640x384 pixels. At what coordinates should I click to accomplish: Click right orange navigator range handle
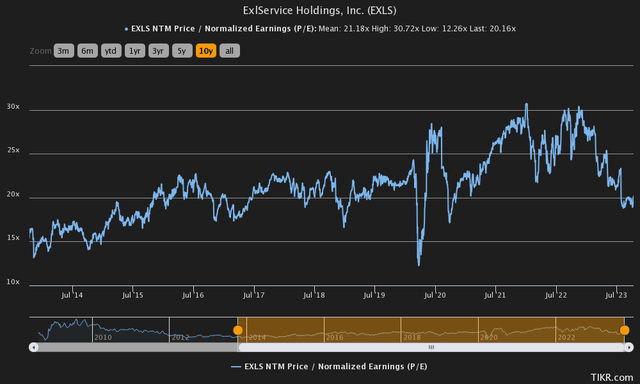coord(624,330)
